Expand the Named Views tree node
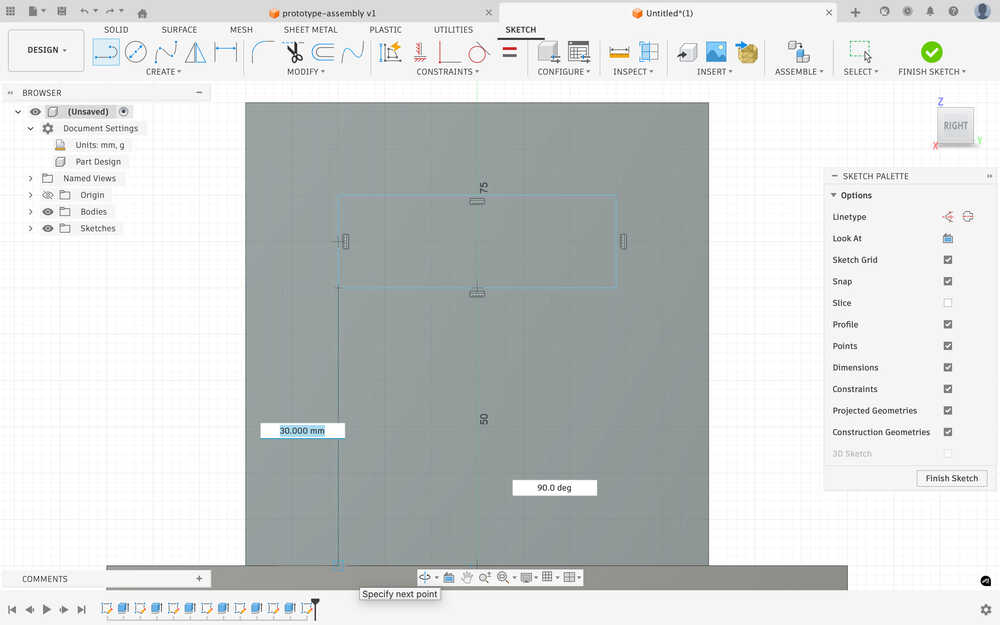This screenshot has width=1000, height=625. pos(30,179)
